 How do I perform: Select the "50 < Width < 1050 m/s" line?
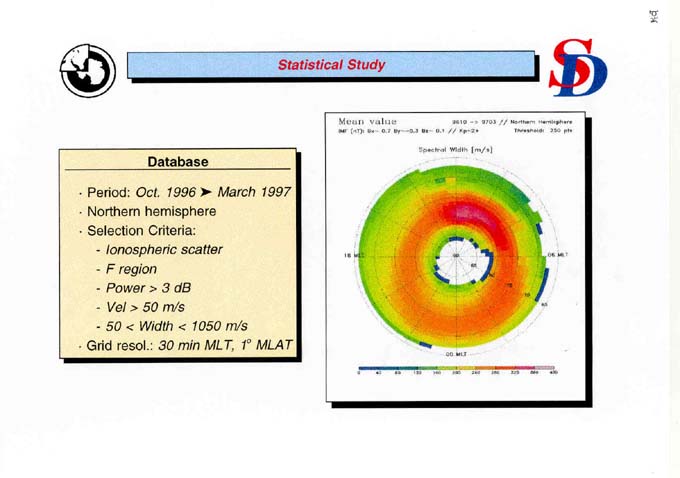(x=174, y=326)
